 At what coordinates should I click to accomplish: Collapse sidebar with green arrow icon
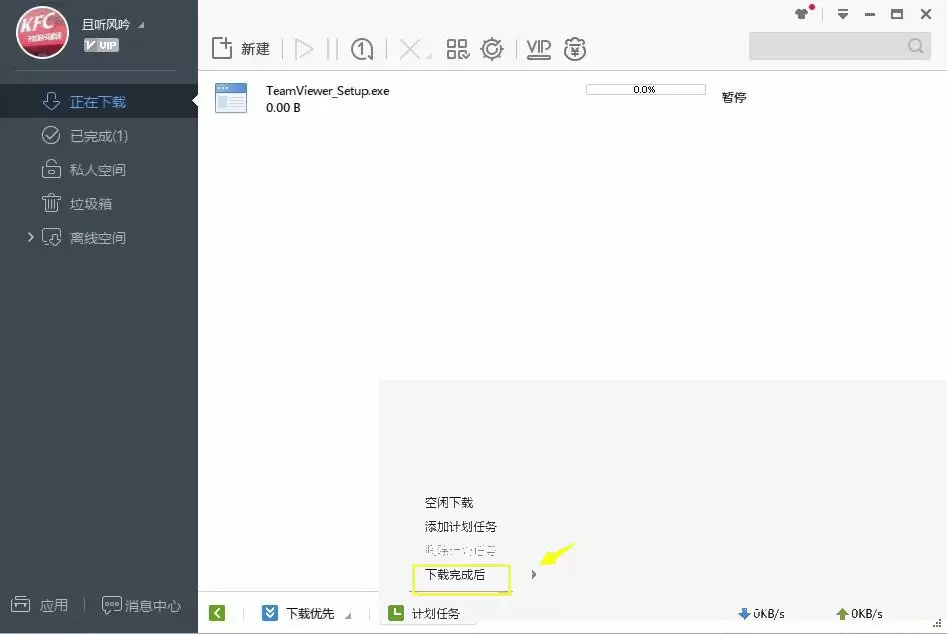(217, 613)
